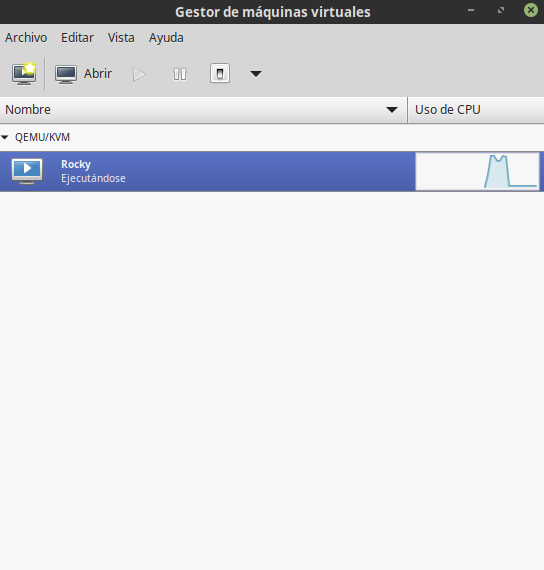Pause the running virtual machine
Viewport: 544px width, 570px height.
(x=180, y=75)
